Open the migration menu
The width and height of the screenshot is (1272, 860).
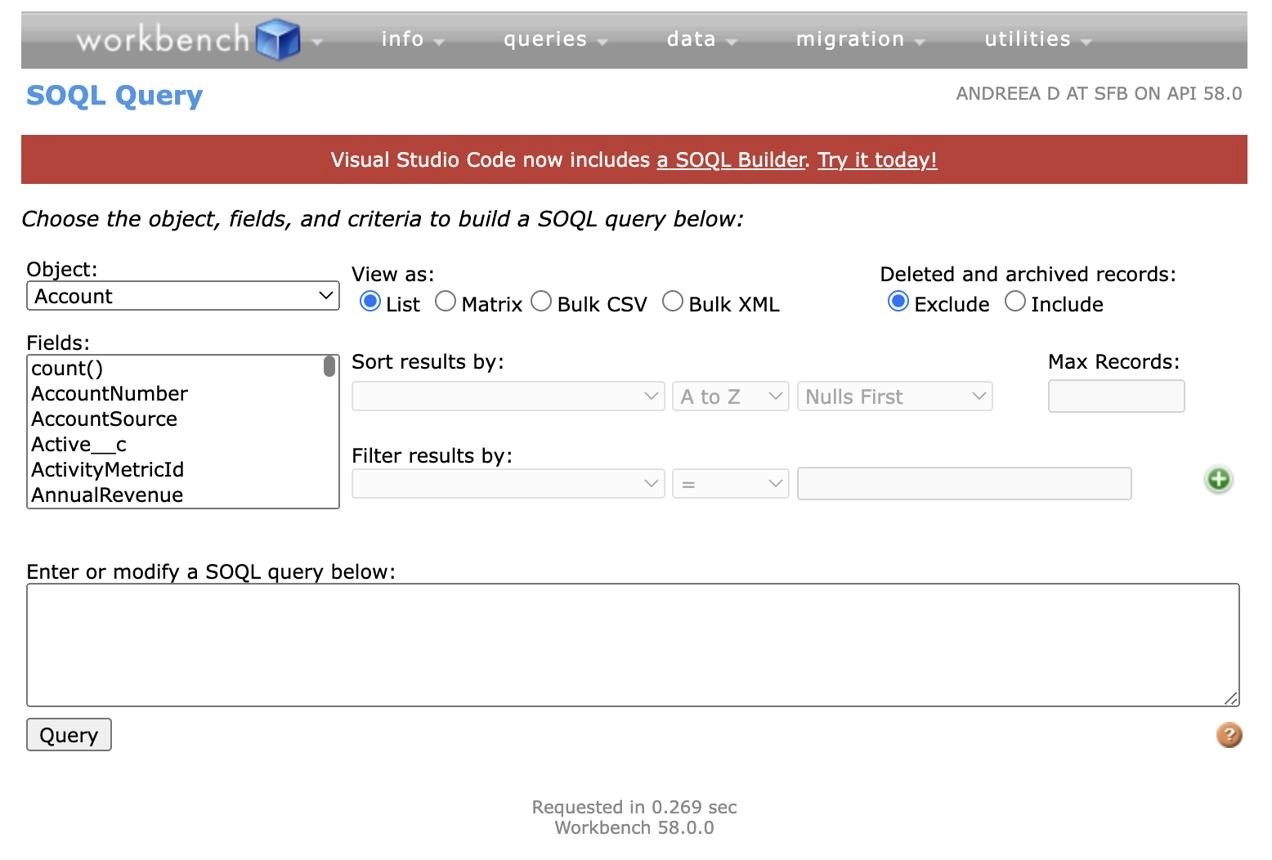pyautogui.click(x=861, y=40)
